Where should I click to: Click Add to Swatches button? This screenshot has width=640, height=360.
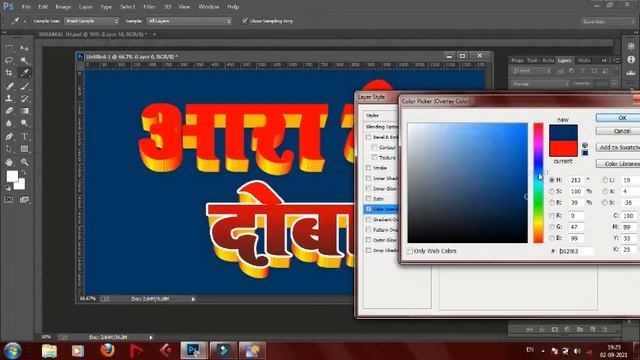(x=619, y=147)
